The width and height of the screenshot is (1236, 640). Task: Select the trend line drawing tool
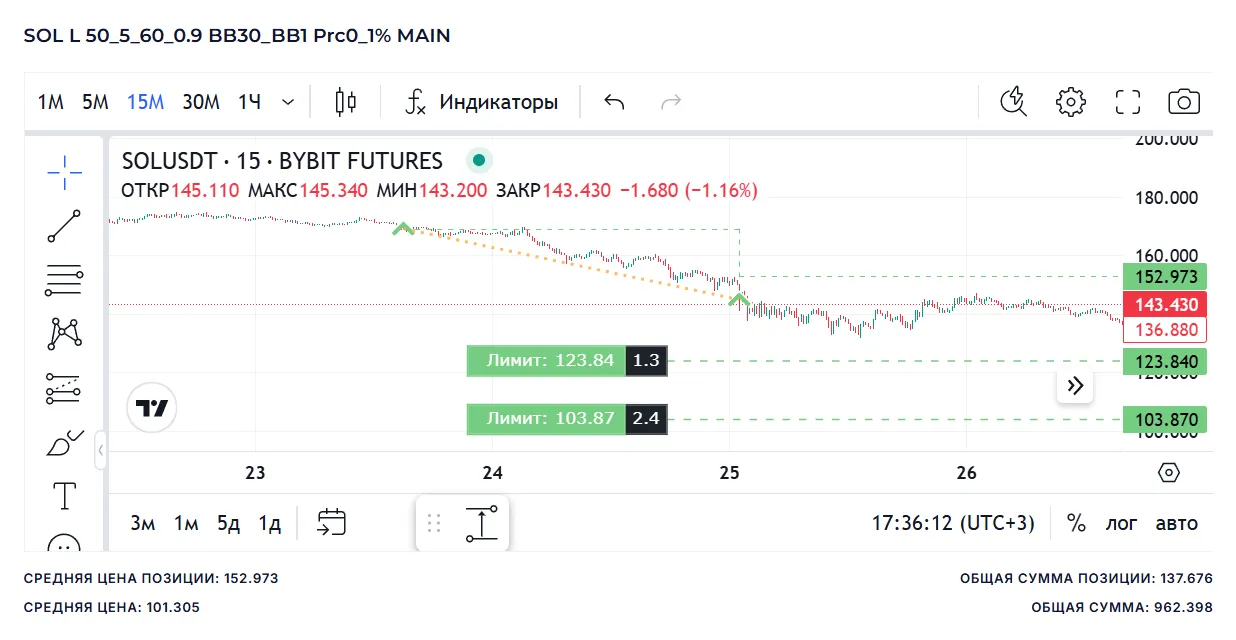(x=65, y=226)
